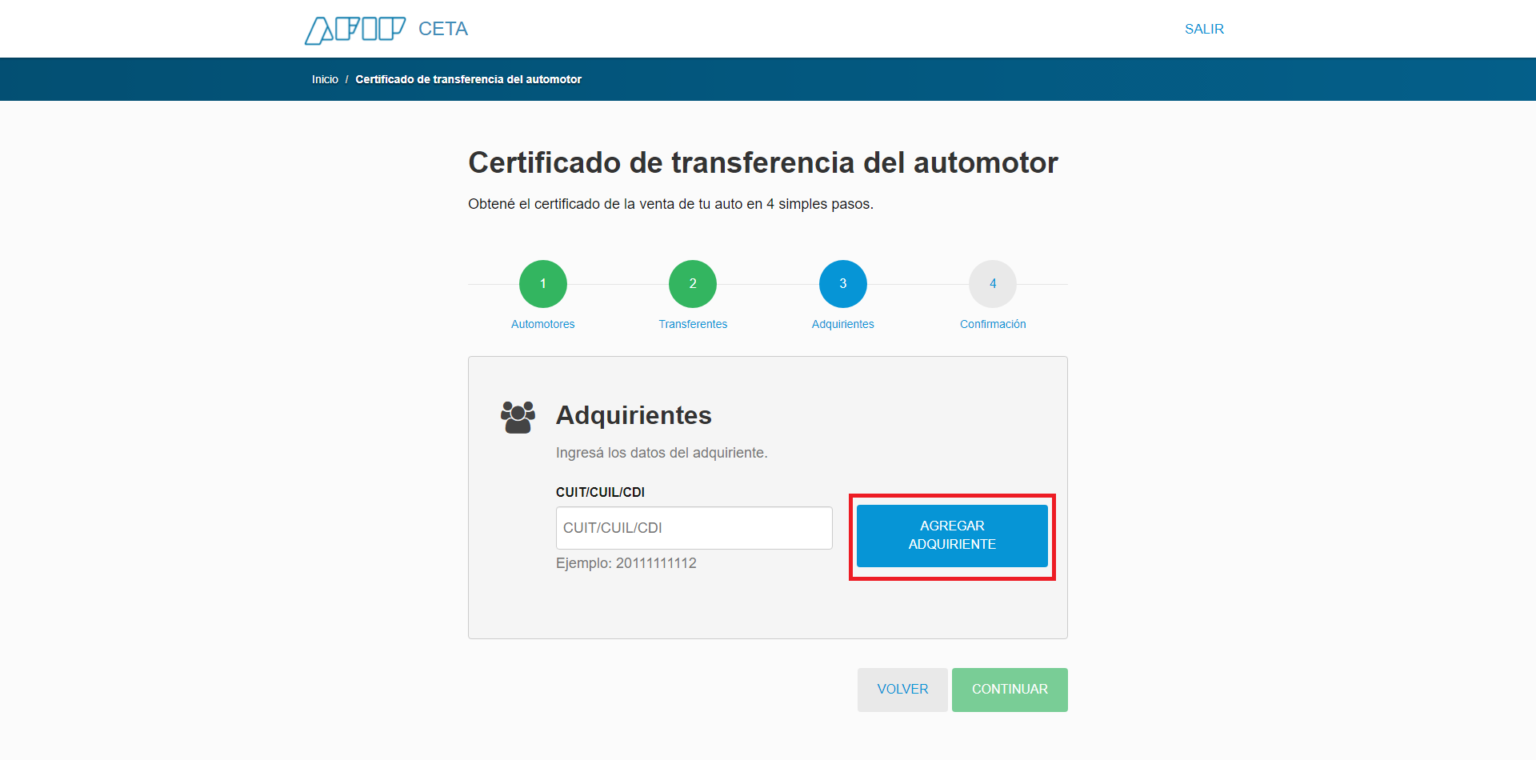The image size is (1536, 760).
Task: Open the Transferentes step label
Action: pos(693,324)
